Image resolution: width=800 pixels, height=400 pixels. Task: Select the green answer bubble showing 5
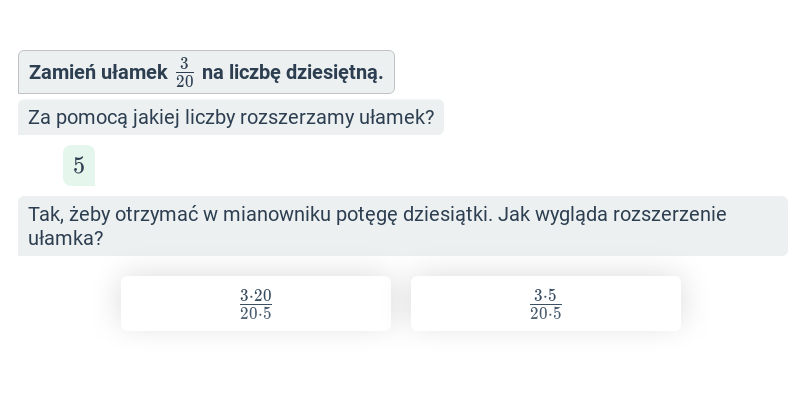79,165
